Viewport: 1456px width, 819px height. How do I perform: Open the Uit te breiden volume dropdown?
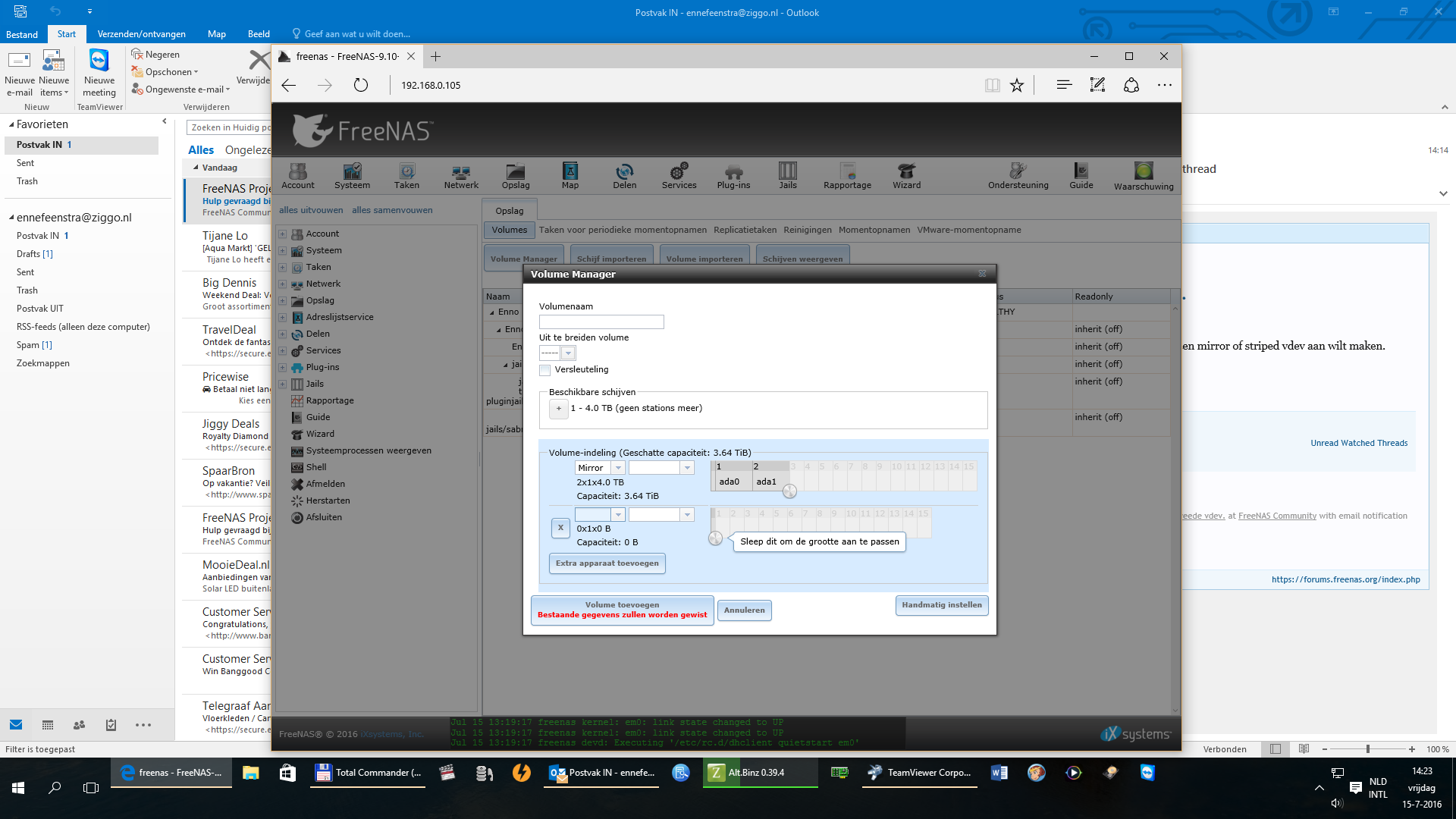pyautogui.click(x=567, y=353)
